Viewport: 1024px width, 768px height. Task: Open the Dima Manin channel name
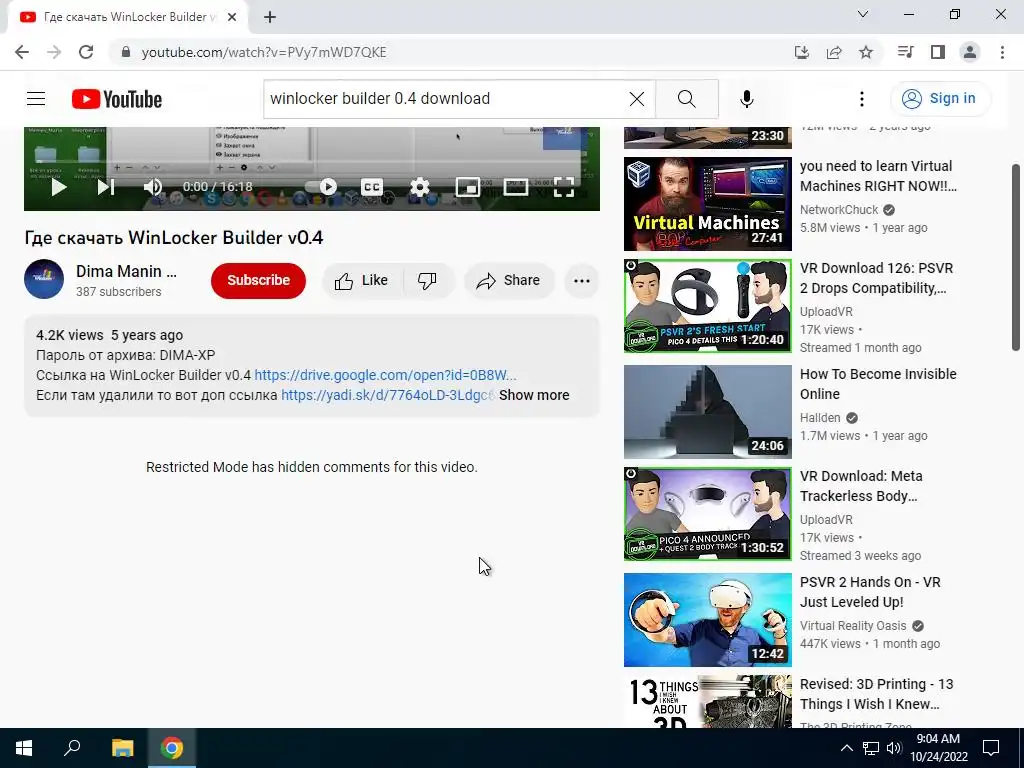click(x=126, y=271)
